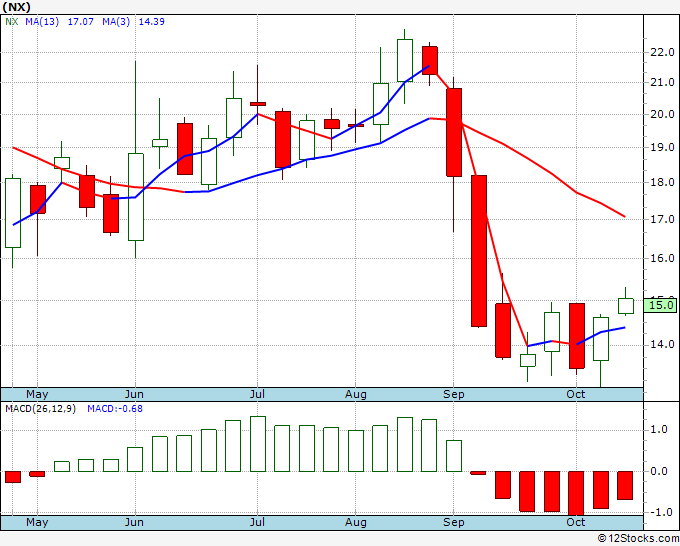Select Jul on the price chart date axis

pos(257,394)
